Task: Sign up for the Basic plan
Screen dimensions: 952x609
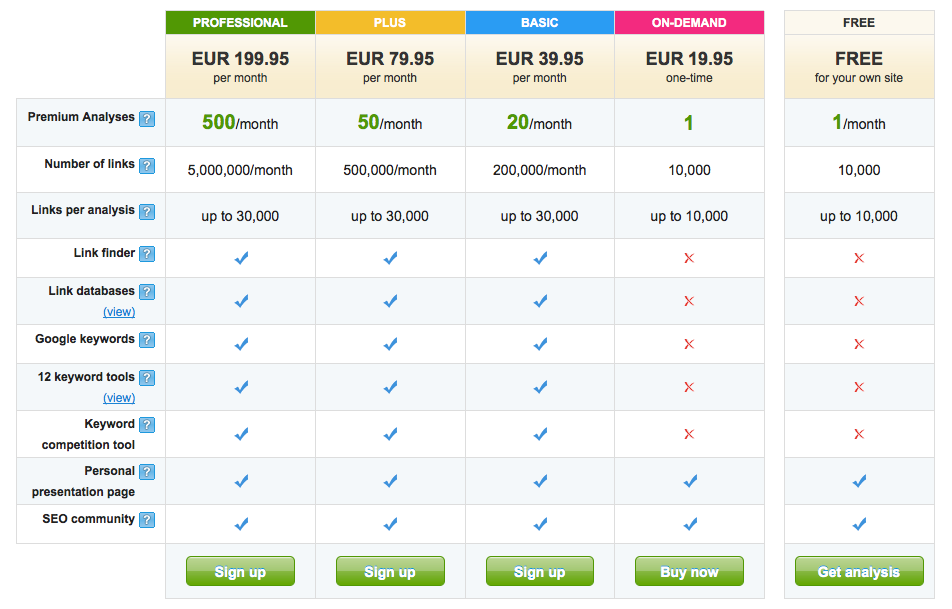Action: coord(540,571)
